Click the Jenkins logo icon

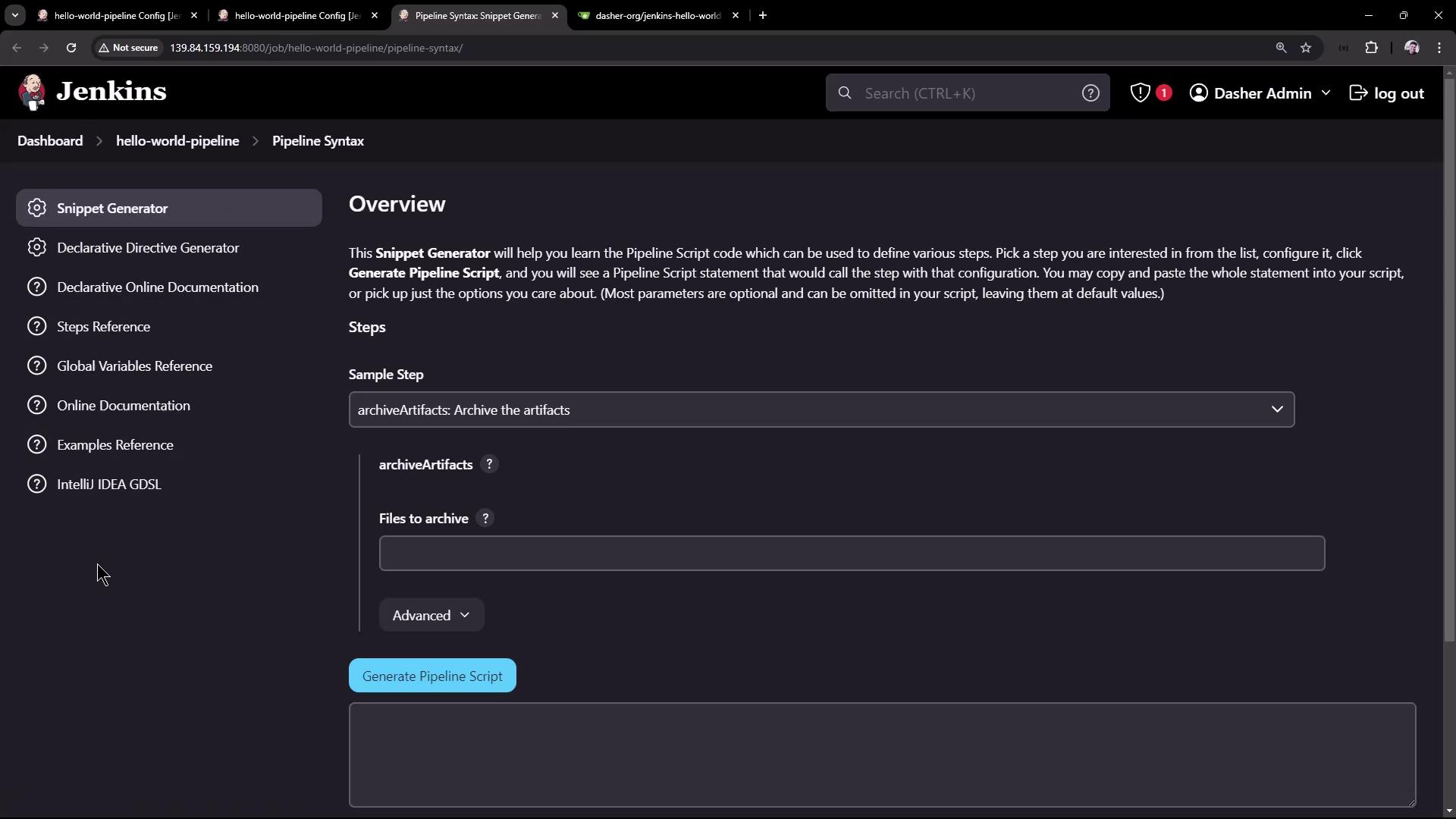point(32,93)
